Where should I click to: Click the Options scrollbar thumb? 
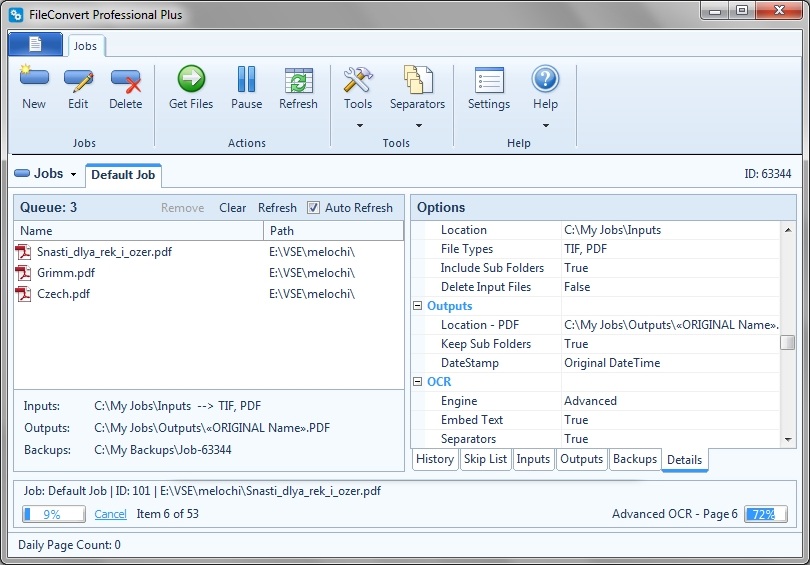tap(788, 342)
